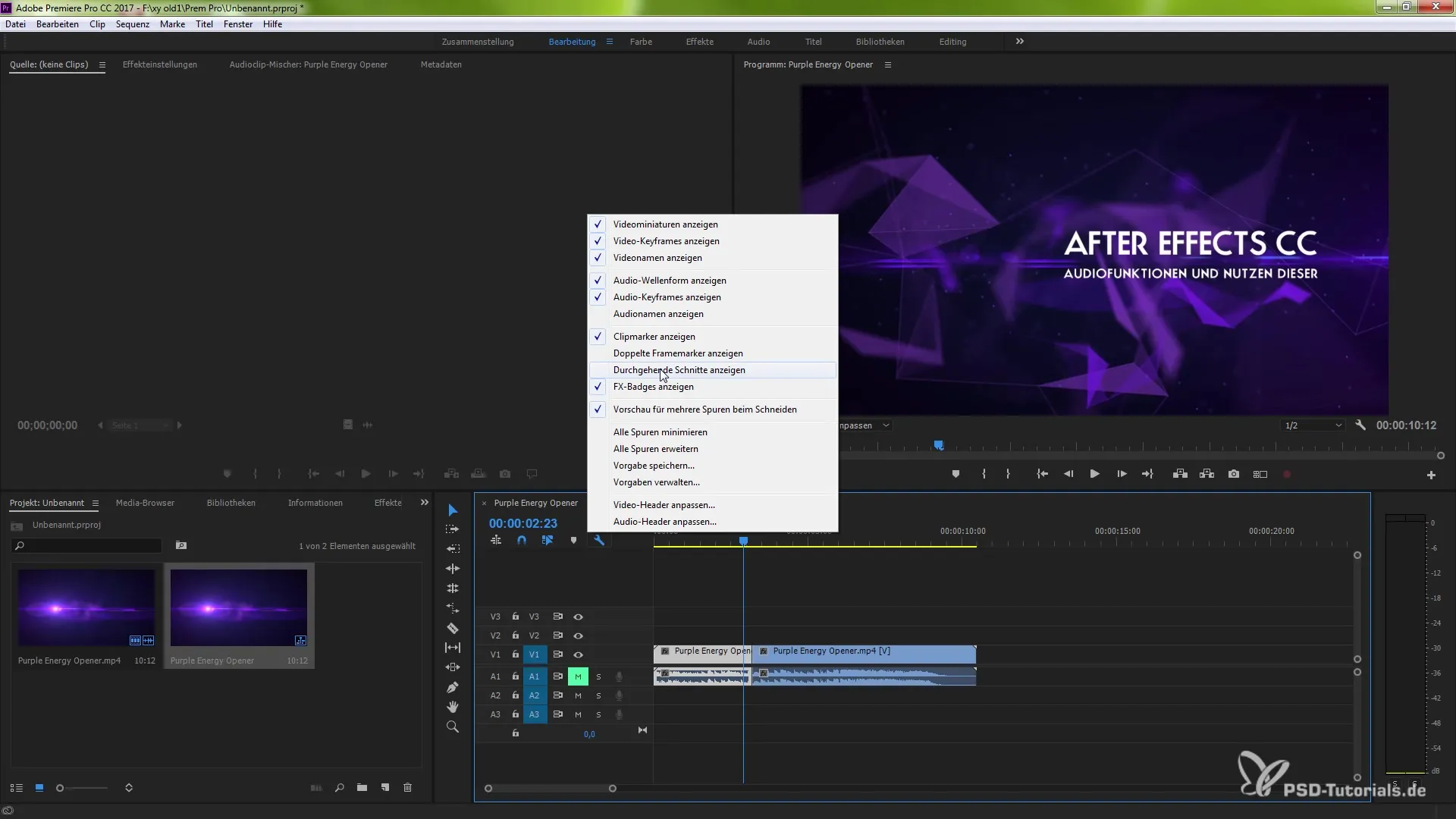Unmute the A1 audio track
This screenshot has height=819, width=1456.
click(578, 676)
